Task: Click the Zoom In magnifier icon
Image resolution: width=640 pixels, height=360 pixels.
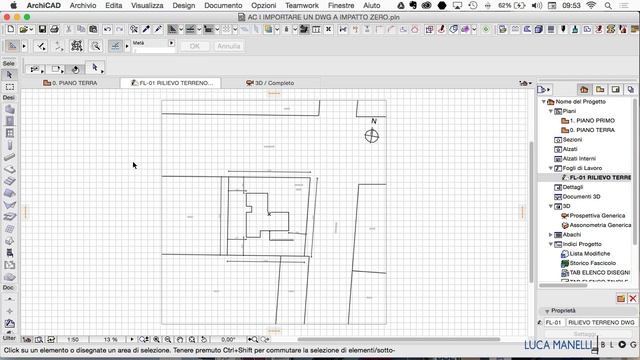Action: click(156, 339)
